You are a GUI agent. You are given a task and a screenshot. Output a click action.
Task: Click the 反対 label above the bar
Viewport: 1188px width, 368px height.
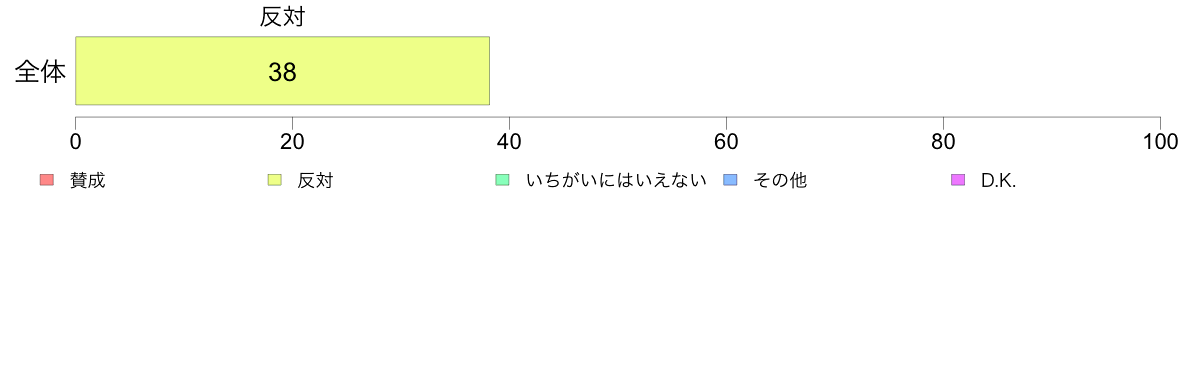coord(282,17)
